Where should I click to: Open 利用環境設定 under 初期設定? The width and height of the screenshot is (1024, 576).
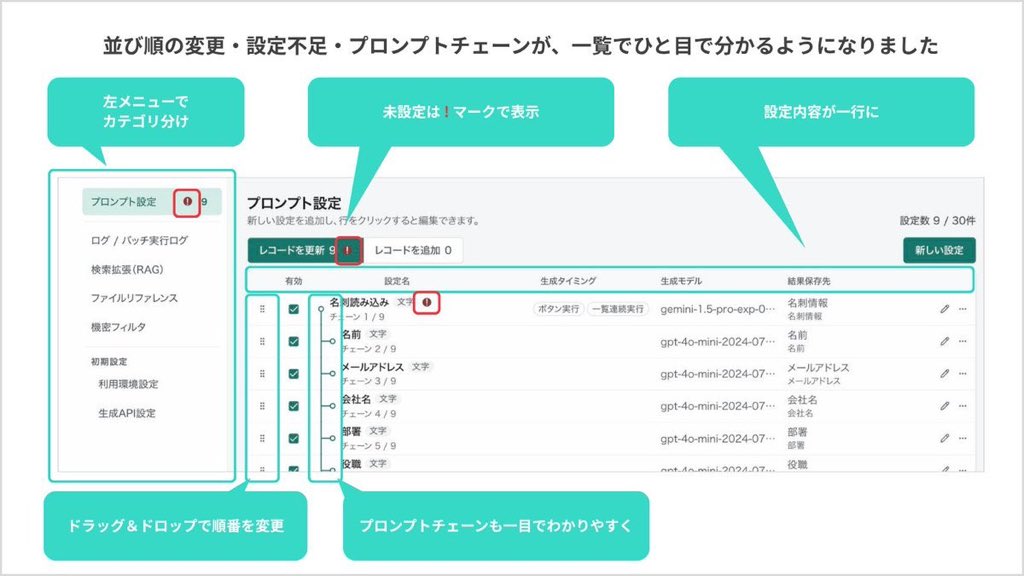[129, 384]
